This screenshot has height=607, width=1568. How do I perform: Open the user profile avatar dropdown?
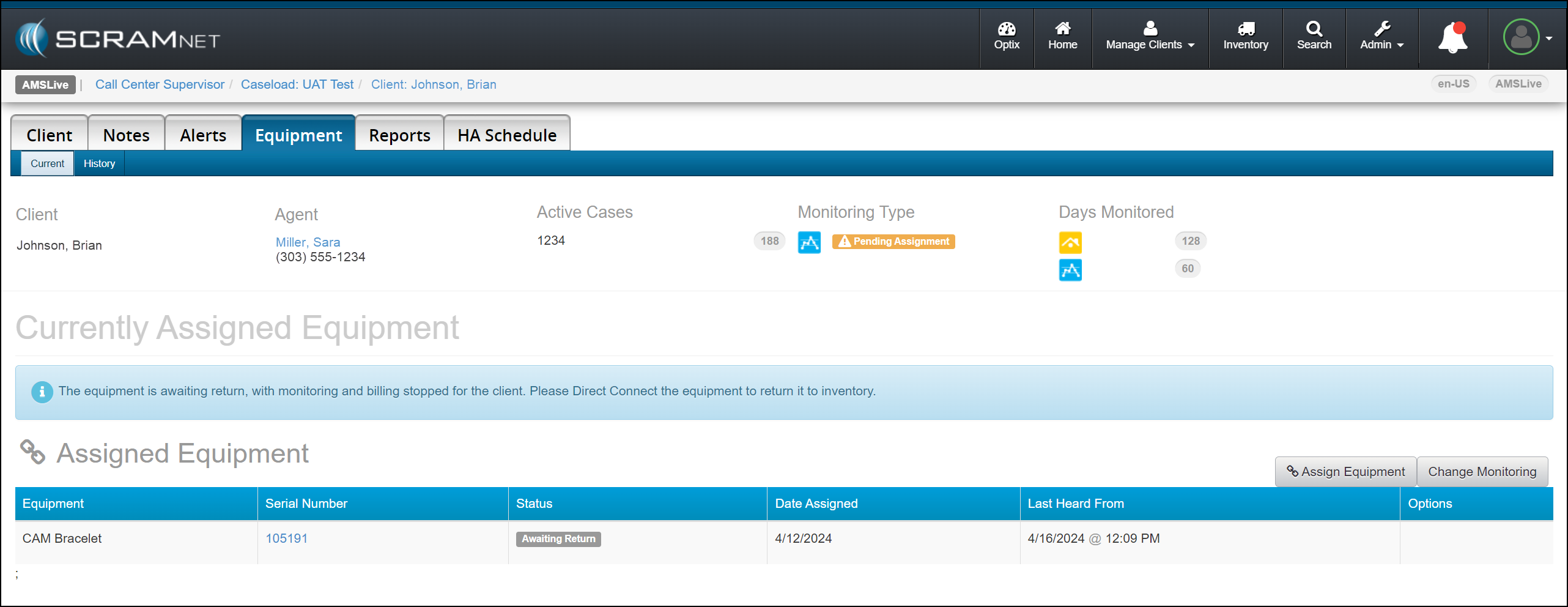pyautogui.click(x=1527, y=37)
